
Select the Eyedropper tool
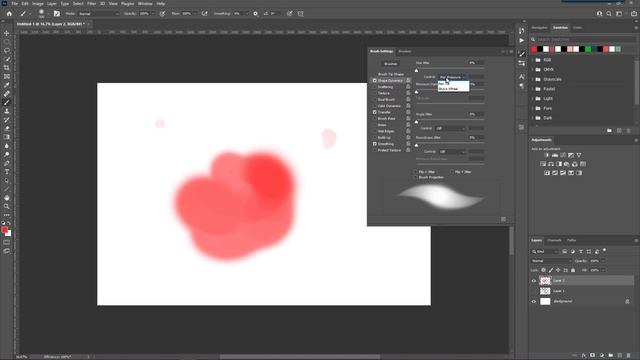click(7, 85)
